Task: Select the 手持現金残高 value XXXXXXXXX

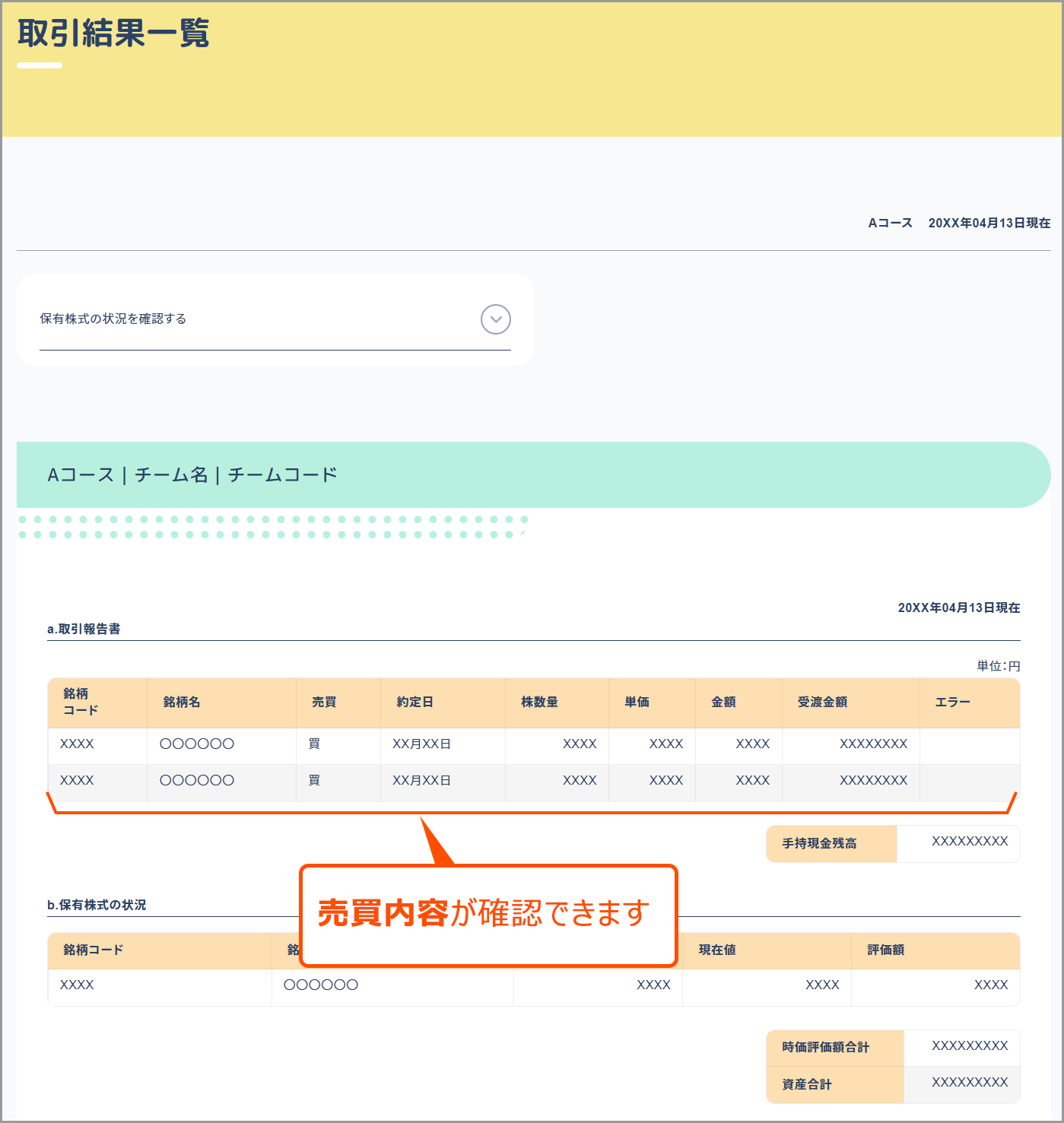Action: click(x=970, y=841)
